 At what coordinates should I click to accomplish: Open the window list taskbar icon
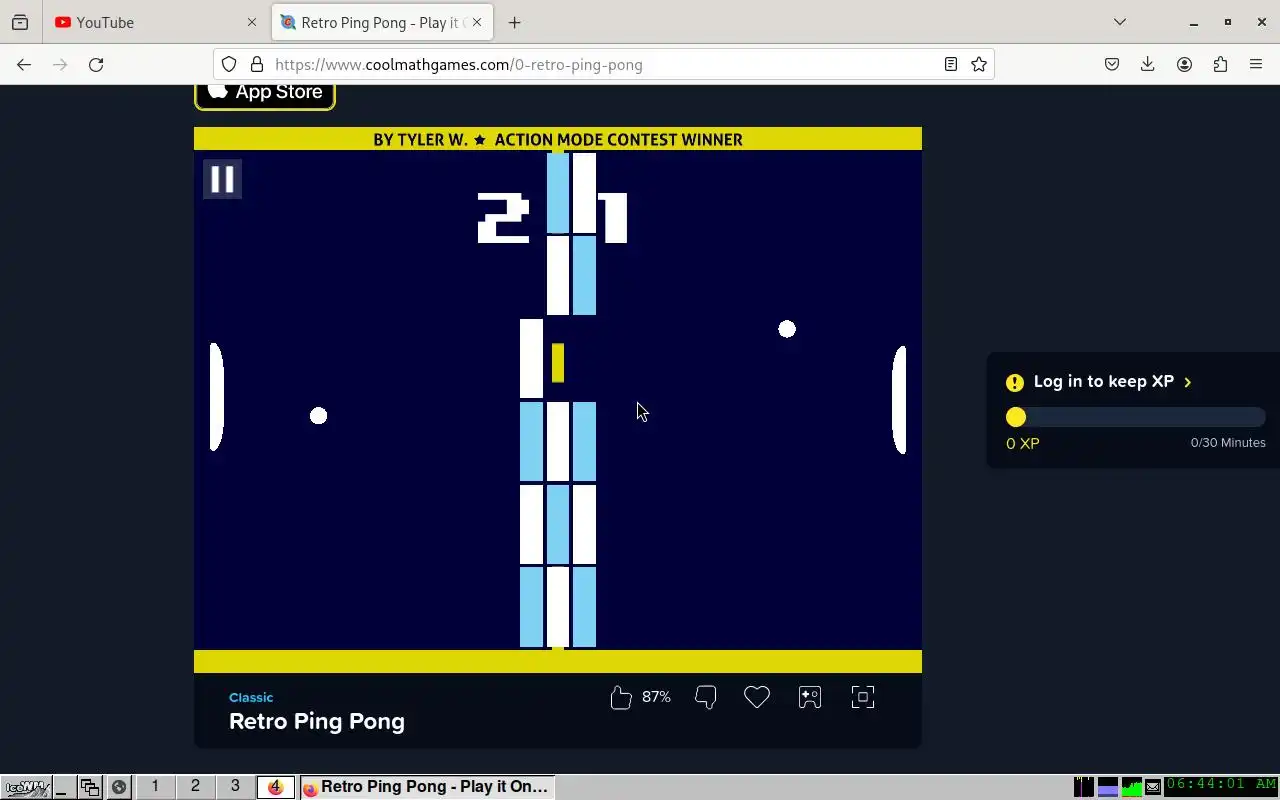89,787
